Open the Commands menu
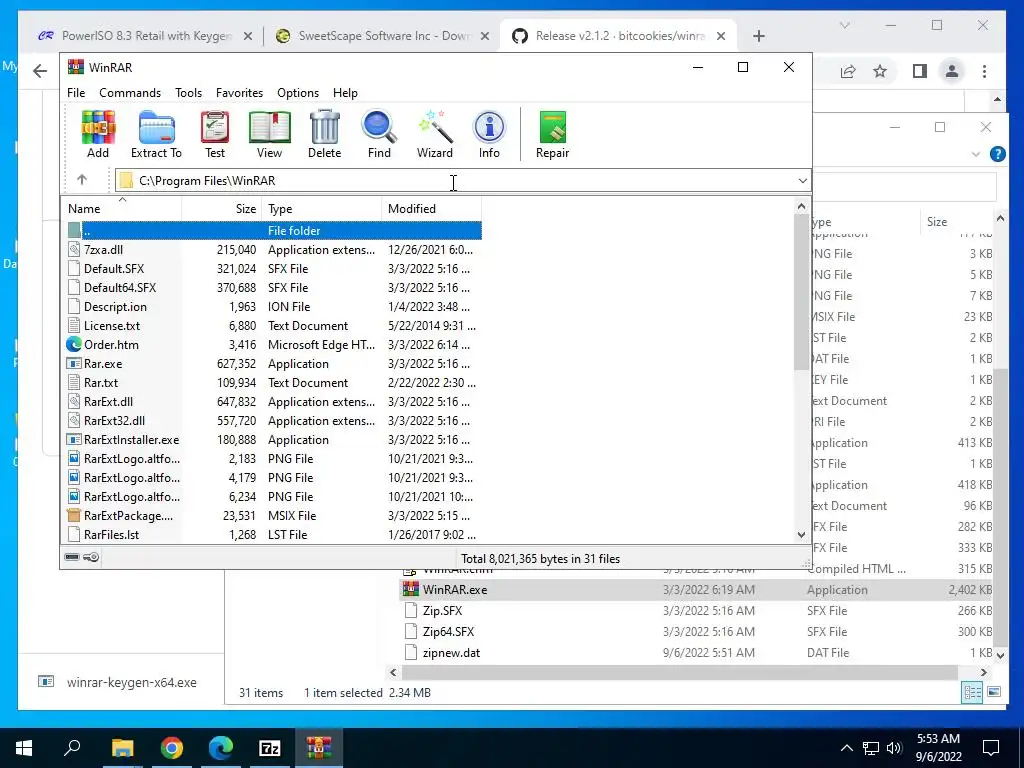Viewport: 1024px width, 768px height. click(x=130, y=93)
